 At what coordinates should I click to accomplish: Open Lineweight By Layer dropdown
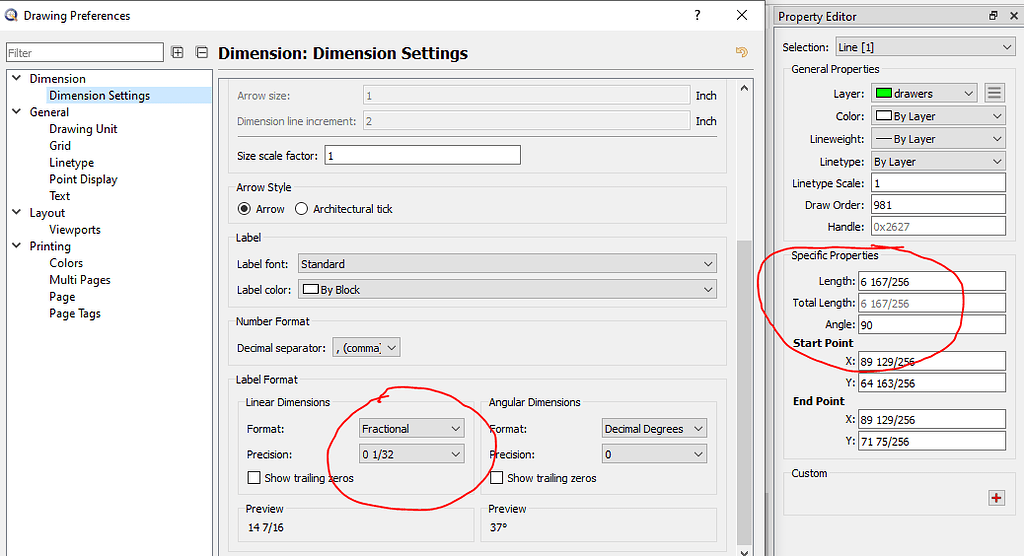point(938,139)
